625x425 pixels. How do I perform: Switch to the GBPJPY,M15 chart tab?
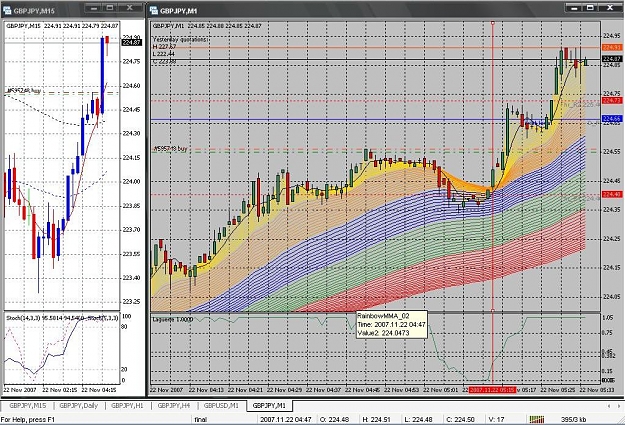coord(28,405)
